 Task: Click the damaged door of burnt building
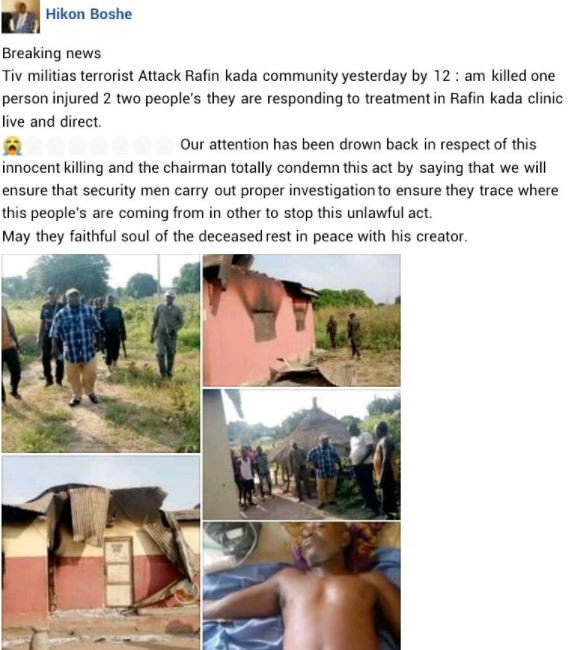pyautogui.click(x=119, y=573)
